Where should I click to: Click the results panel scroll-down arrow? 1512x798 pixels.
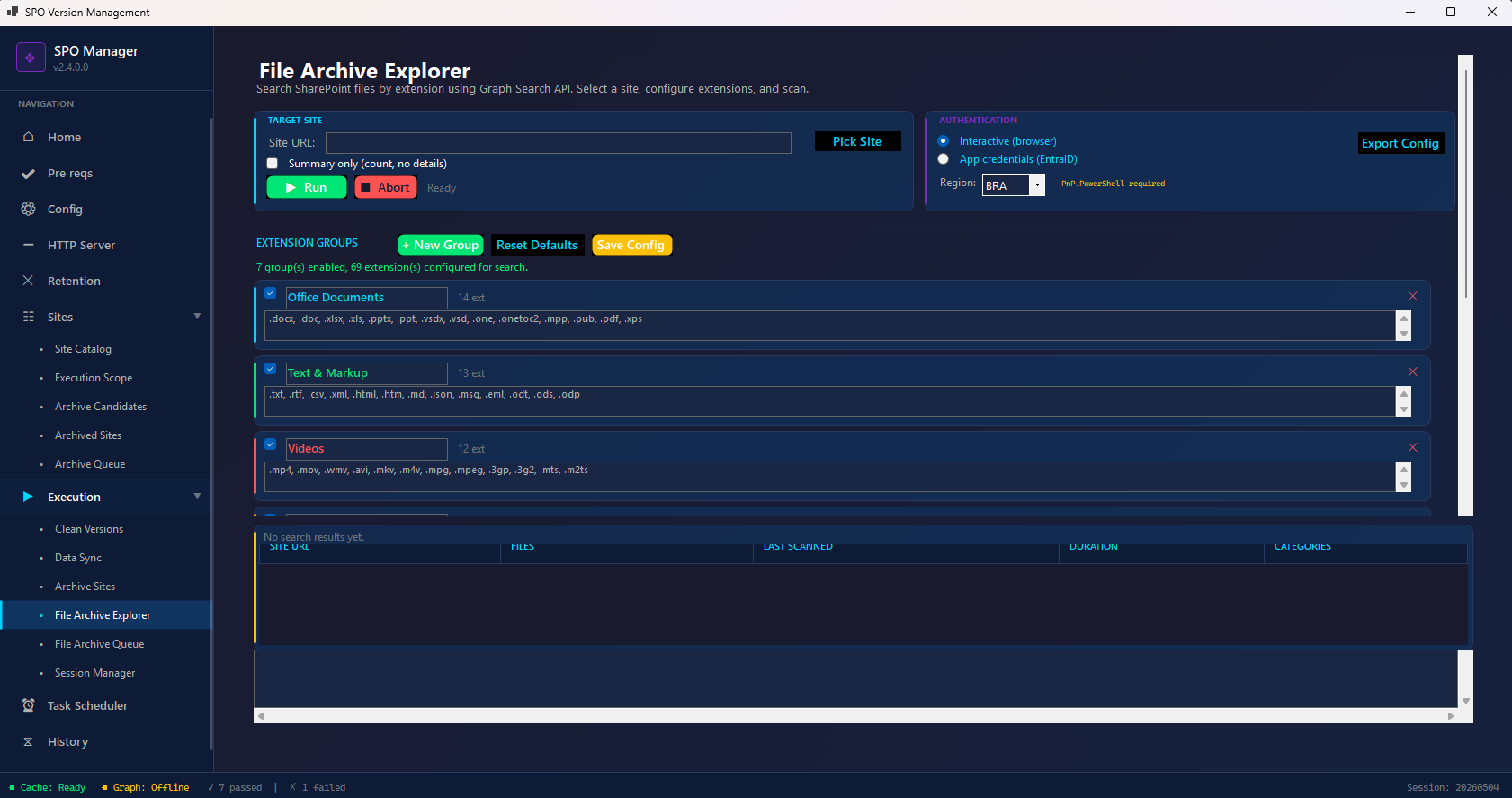(x=1466, y=701)
